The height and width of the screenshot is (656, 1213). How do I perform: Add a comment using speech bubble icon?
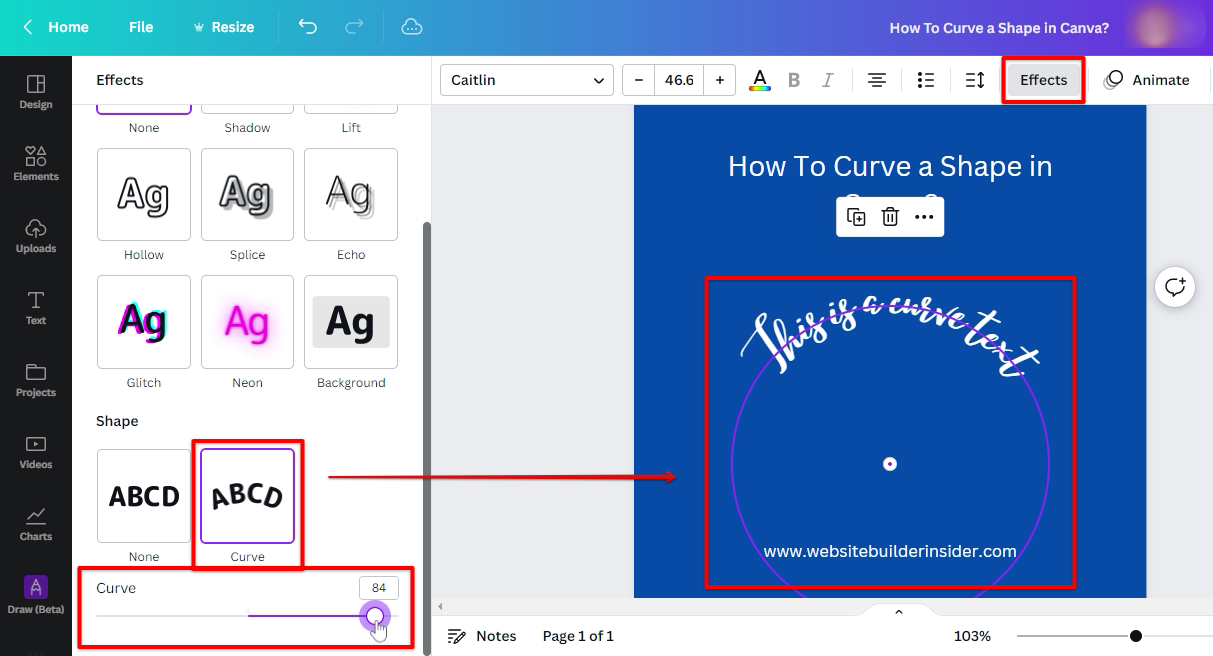click(x=1175, y=287)
